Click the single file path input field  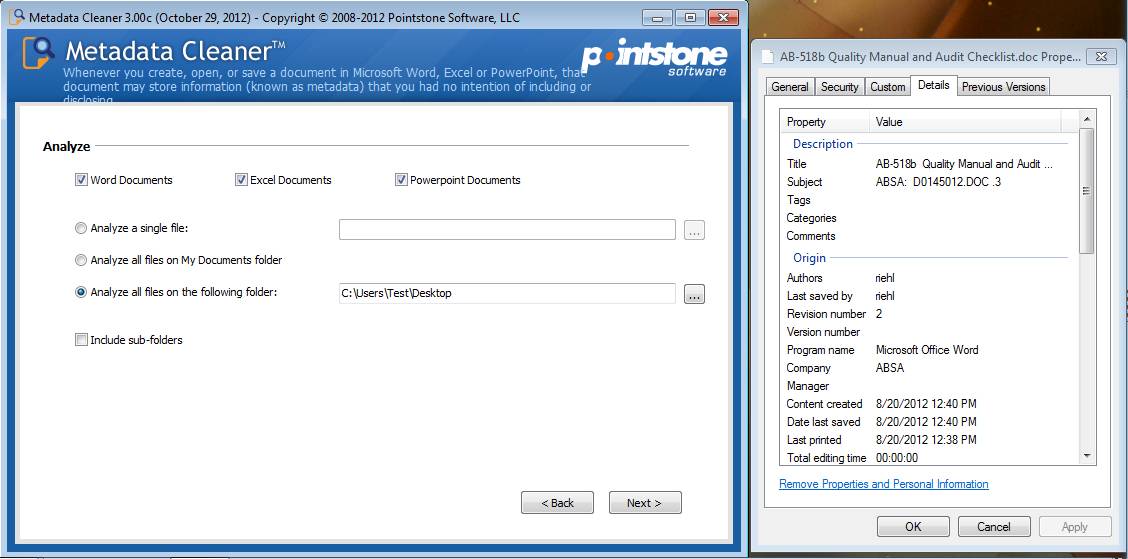click(507, 229)
